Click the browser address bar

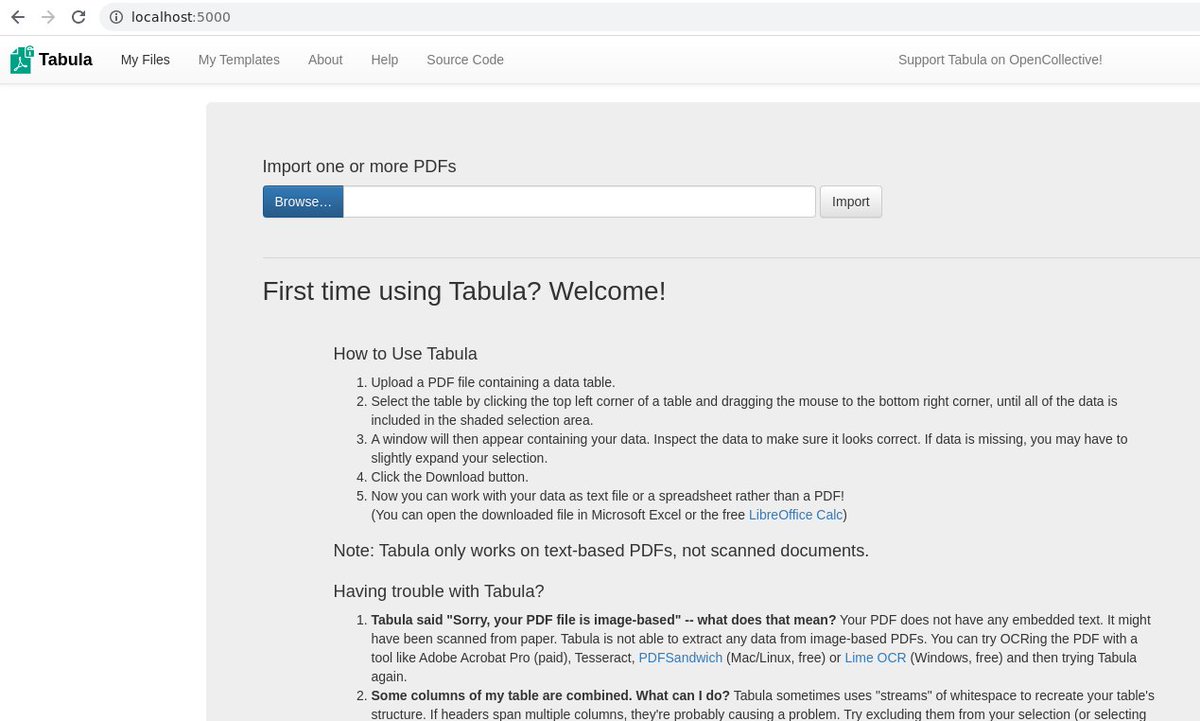pyautogui.click(x=400, y=17)
